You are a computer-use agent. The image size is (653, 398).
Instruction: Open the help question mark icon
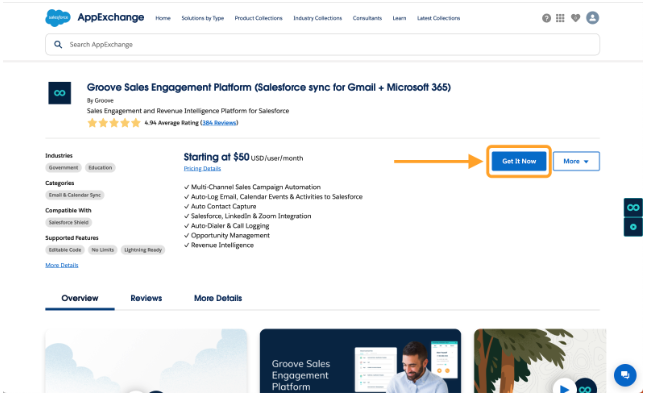tap(546, 18)
